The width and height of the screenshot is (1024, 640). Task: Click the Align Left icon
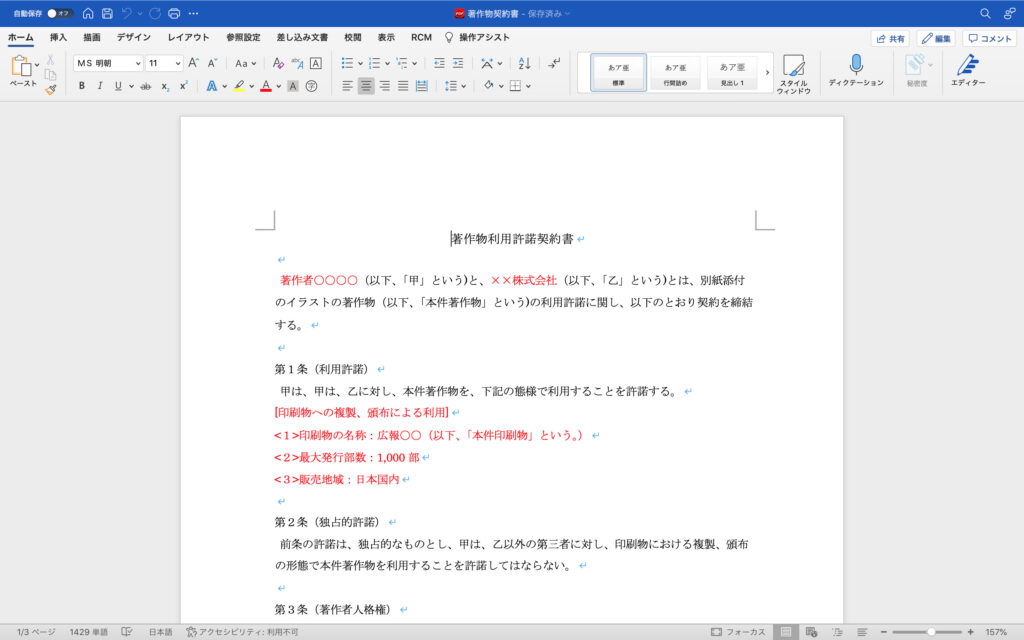347,86
